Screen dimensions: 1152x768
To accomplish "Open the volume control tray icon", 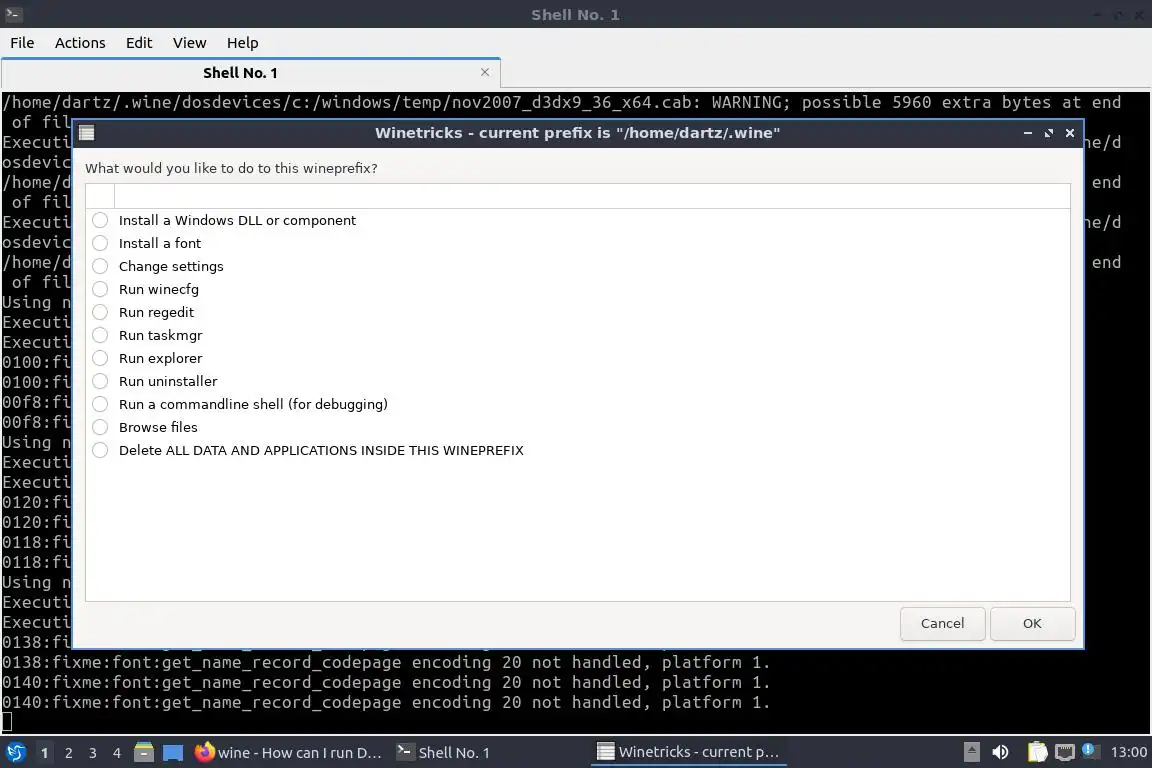I will (1000, 752).
